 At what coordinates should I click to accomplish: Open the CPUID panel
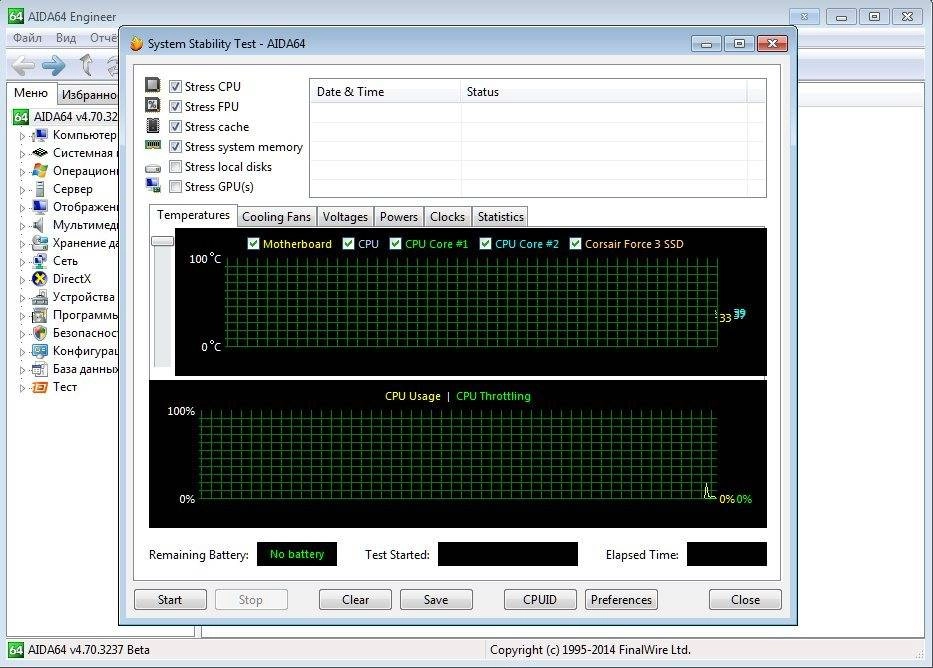(x=540, y=600)
